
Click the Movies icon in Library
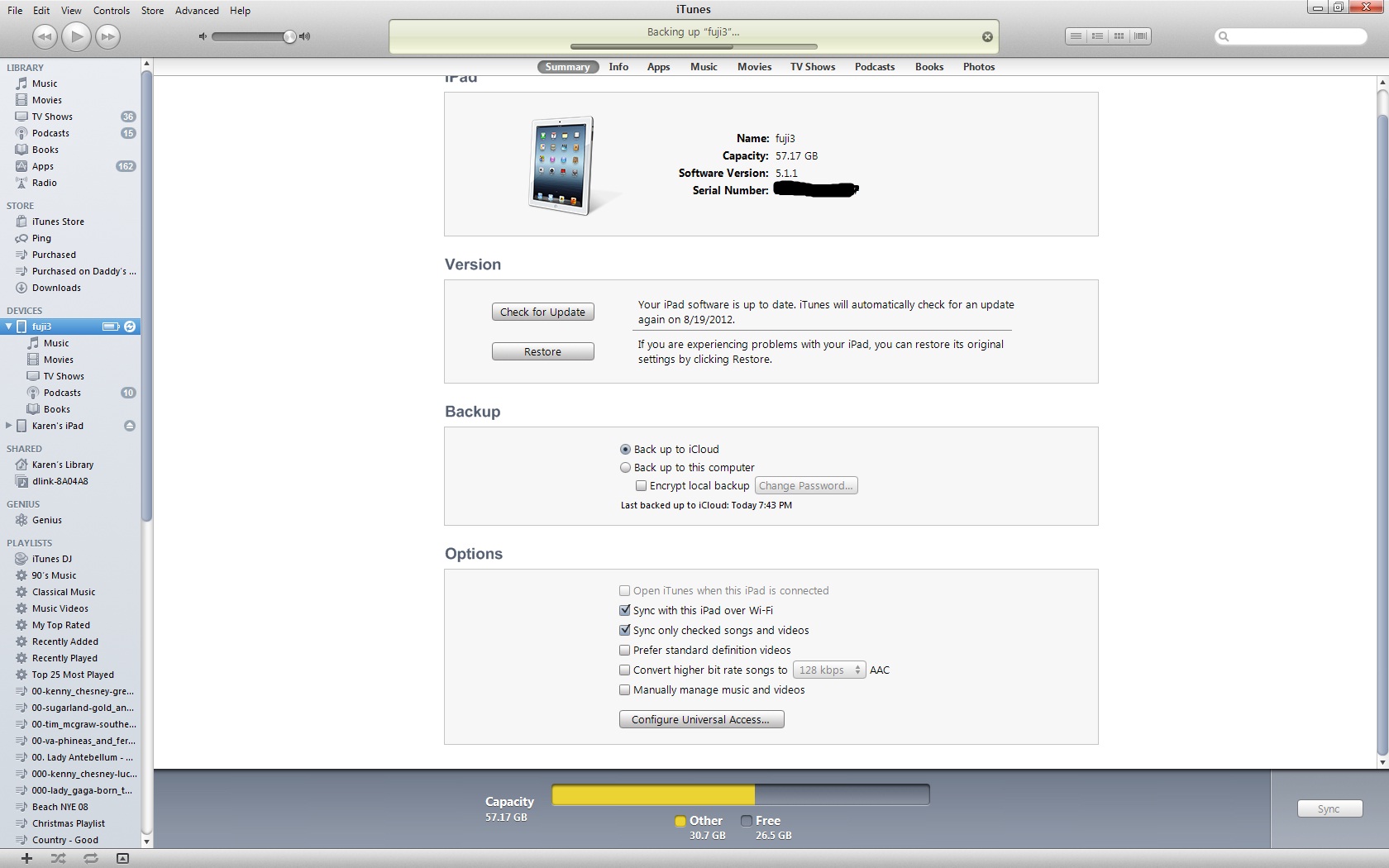click(22, 100)
